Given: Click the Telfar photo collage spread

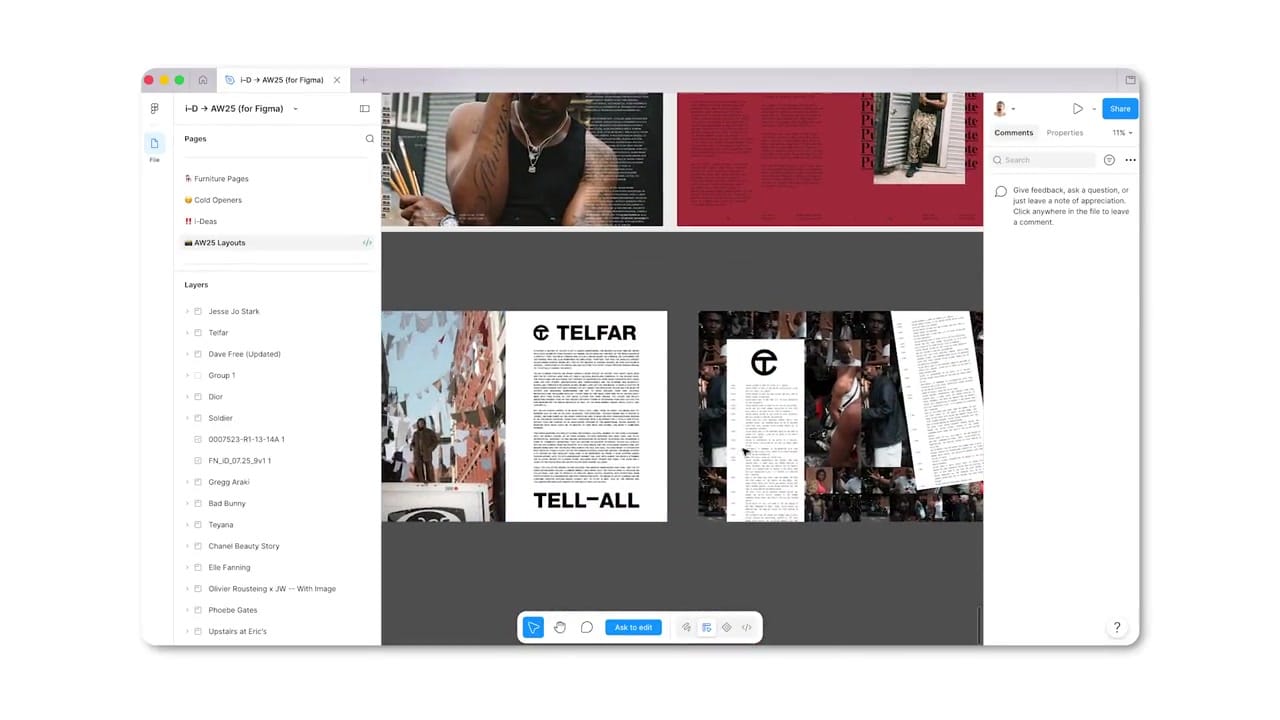Looking at the screenshot, I should 840,416.
